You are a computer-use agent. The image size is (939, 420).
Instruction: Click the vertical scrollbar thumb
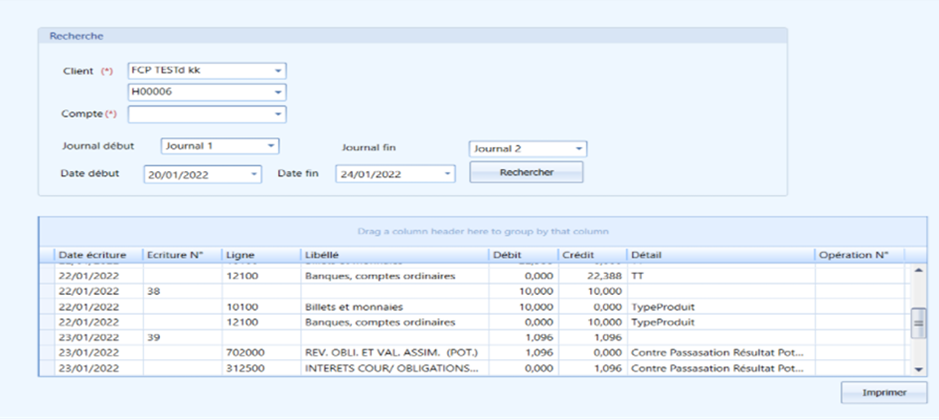point(919,324)
